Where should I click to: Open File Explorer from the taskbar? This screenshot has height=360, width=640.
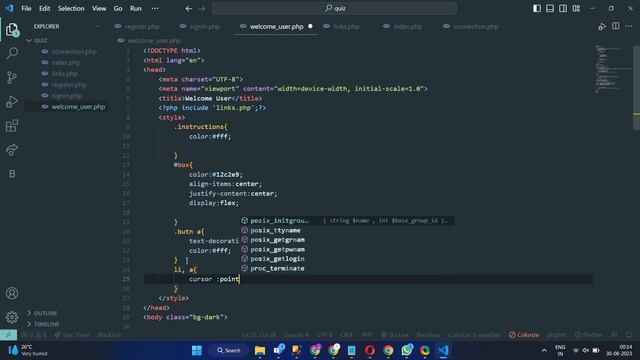260,351
